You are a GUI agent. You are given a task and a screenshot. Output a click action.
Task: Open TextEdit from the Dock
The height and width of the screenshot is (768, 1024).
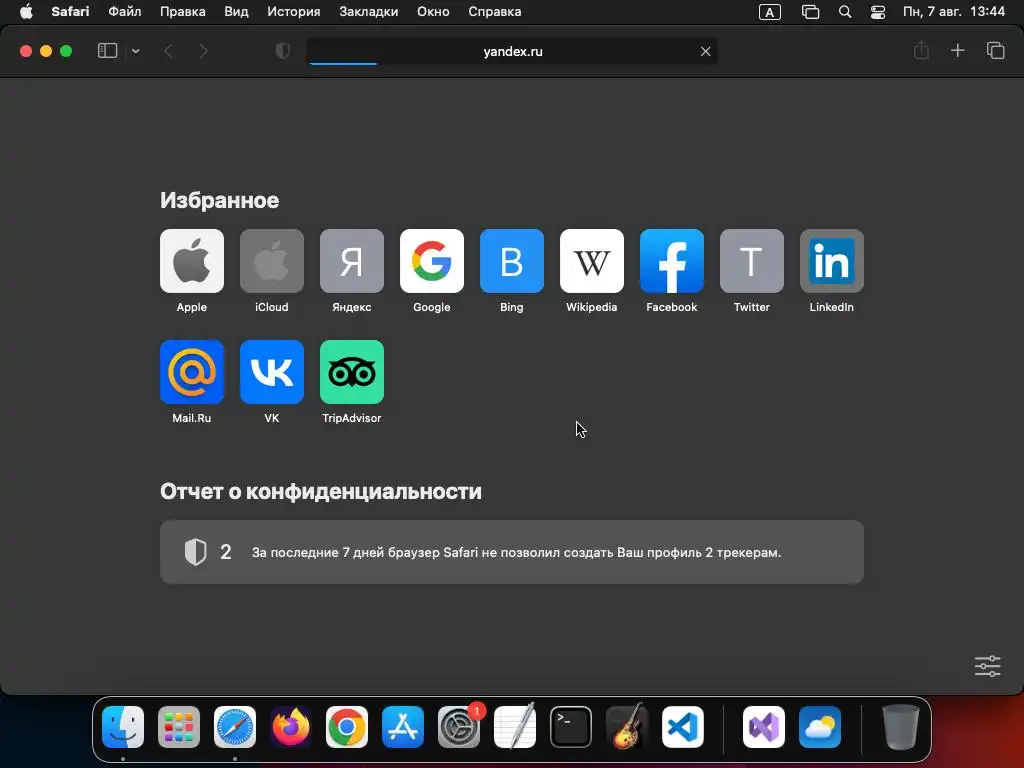(515, 727)
